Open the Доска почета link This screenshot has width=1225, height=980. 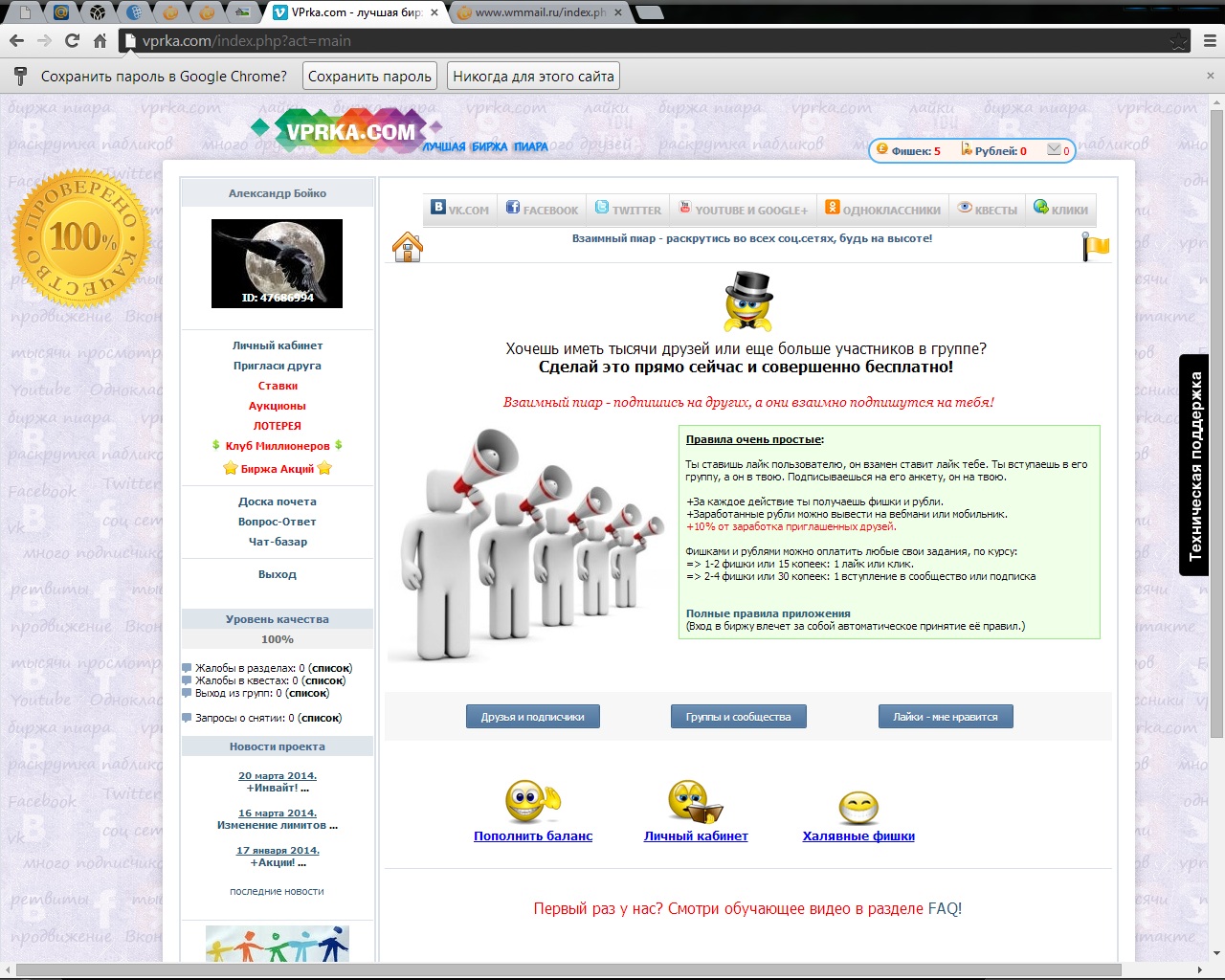(x=278, y=501)
